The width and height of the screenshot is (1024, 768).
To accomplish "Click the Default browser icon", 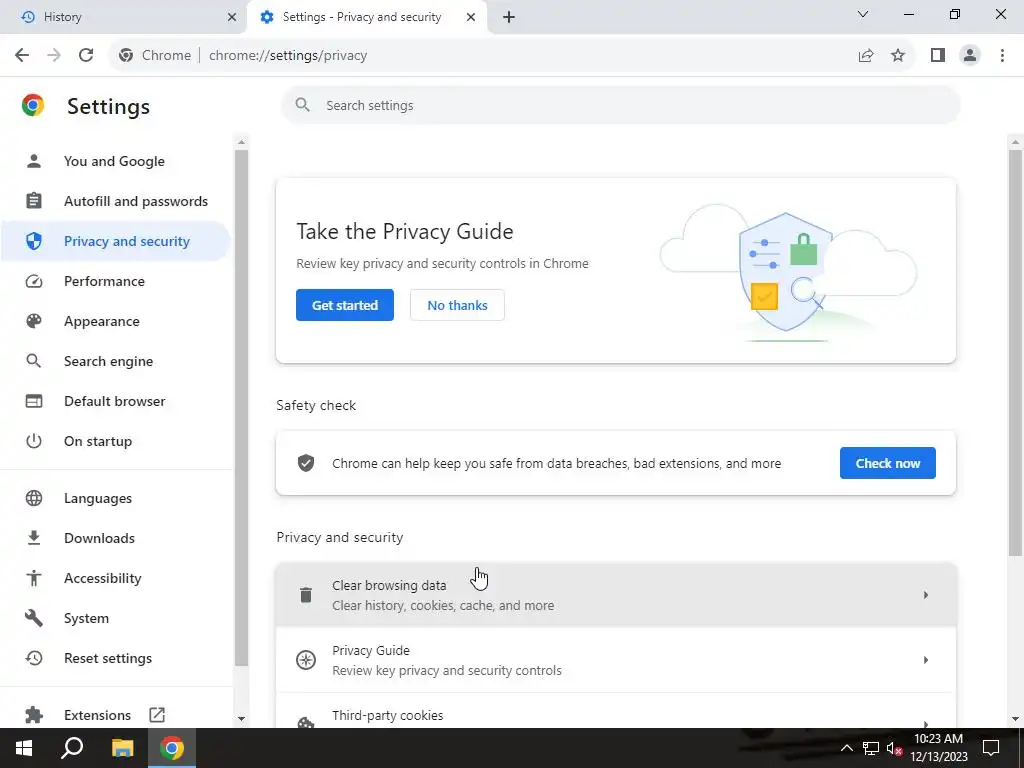I will [x=34, y=401].
